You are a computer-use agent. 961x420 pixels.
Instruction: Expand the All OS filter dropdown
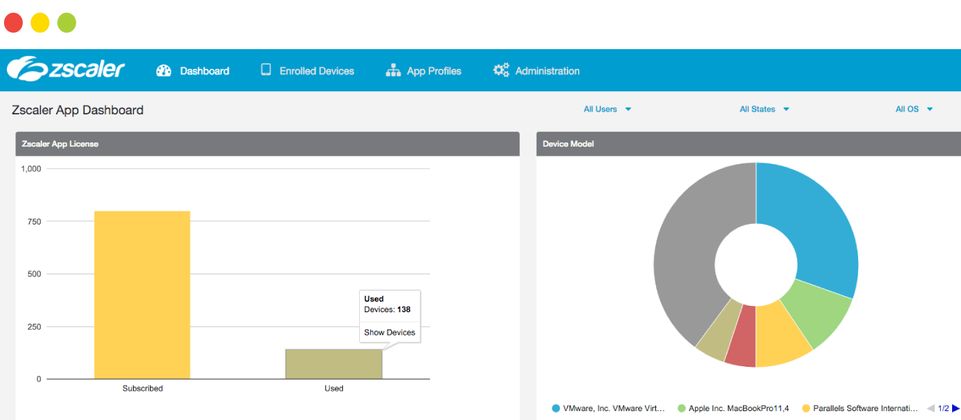tap(914, 109)
